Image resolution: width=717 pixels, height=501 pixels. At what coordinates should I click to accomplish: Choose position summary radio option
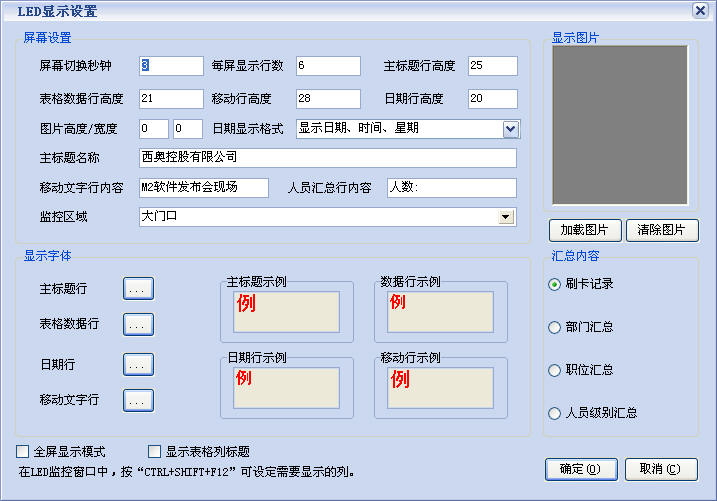point(555,370)
